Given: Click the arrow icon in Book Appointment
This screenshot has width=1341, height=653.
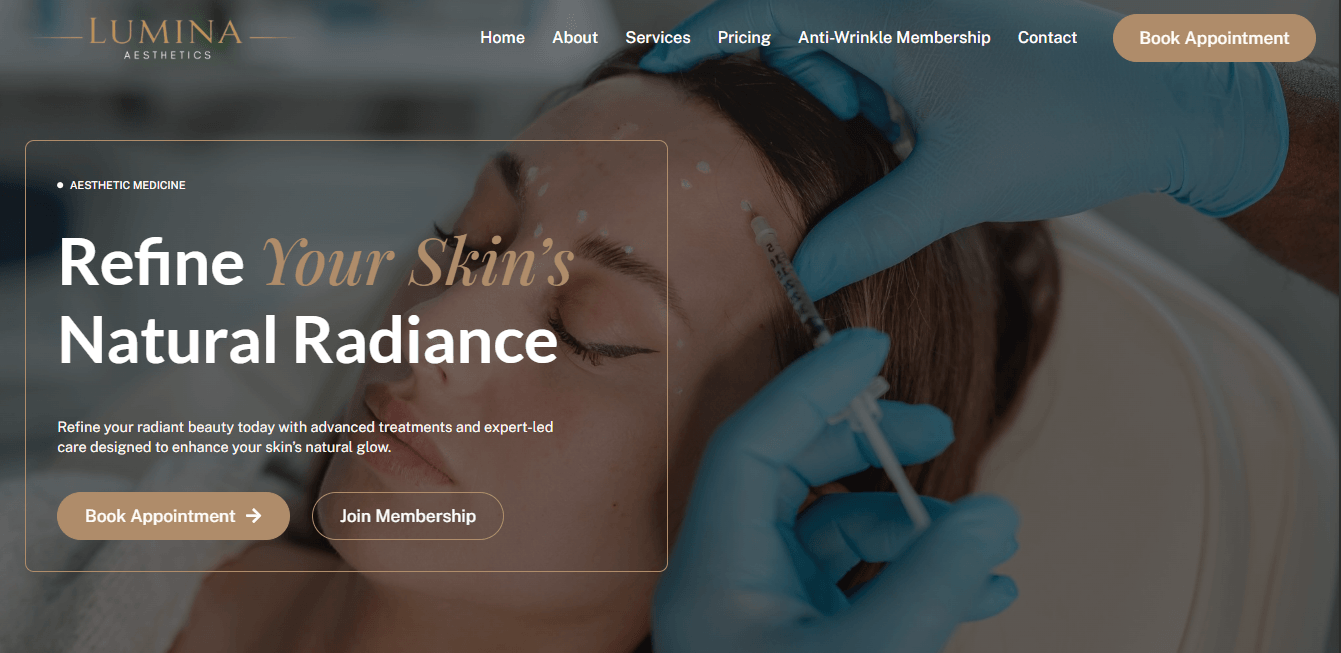Looking at the screenshot, I should pos(254,516).
